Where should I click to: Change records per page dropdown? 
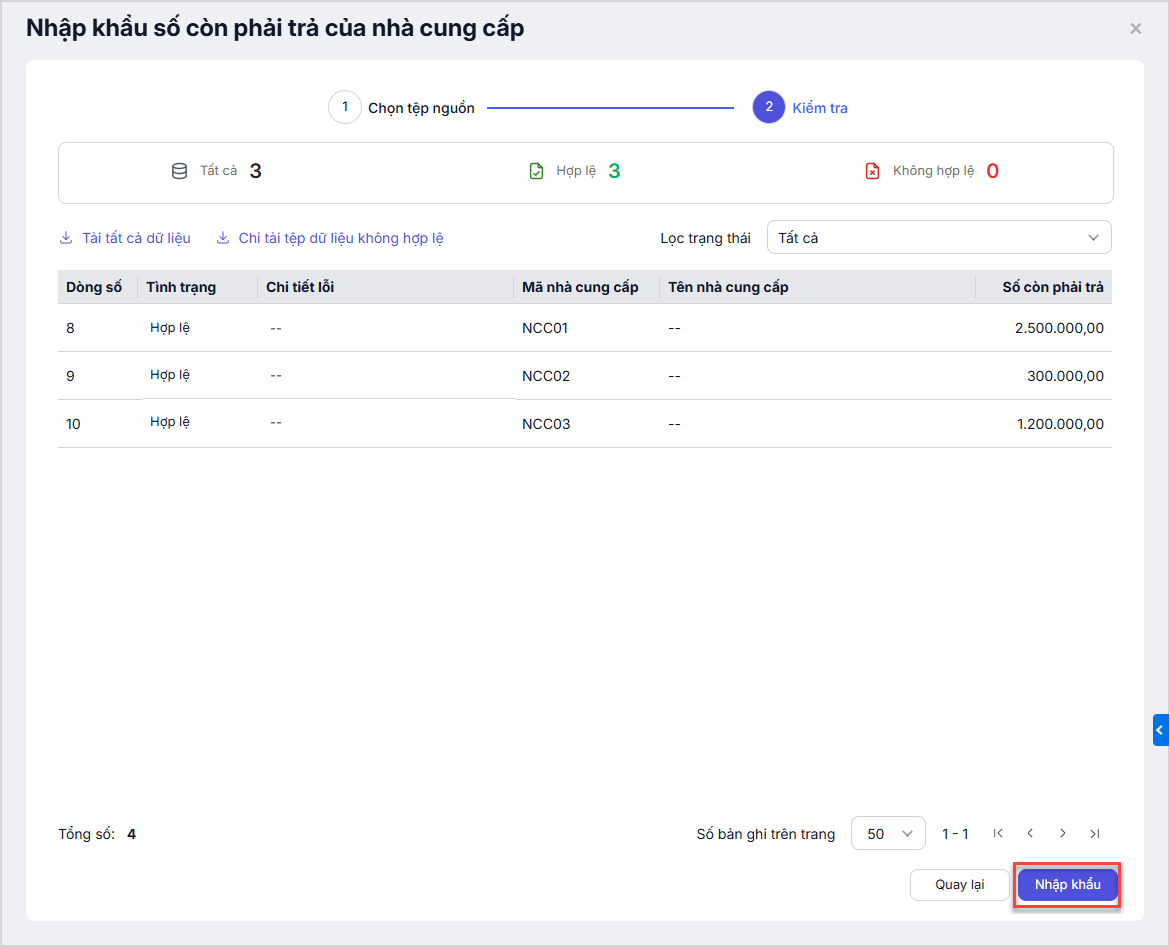click(x=887, y=833)
